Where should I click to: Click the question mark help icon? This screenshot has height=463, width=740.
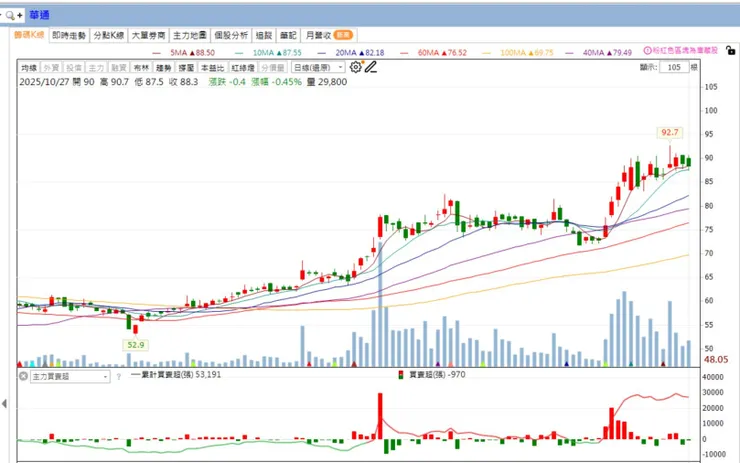tap(119, 377)
